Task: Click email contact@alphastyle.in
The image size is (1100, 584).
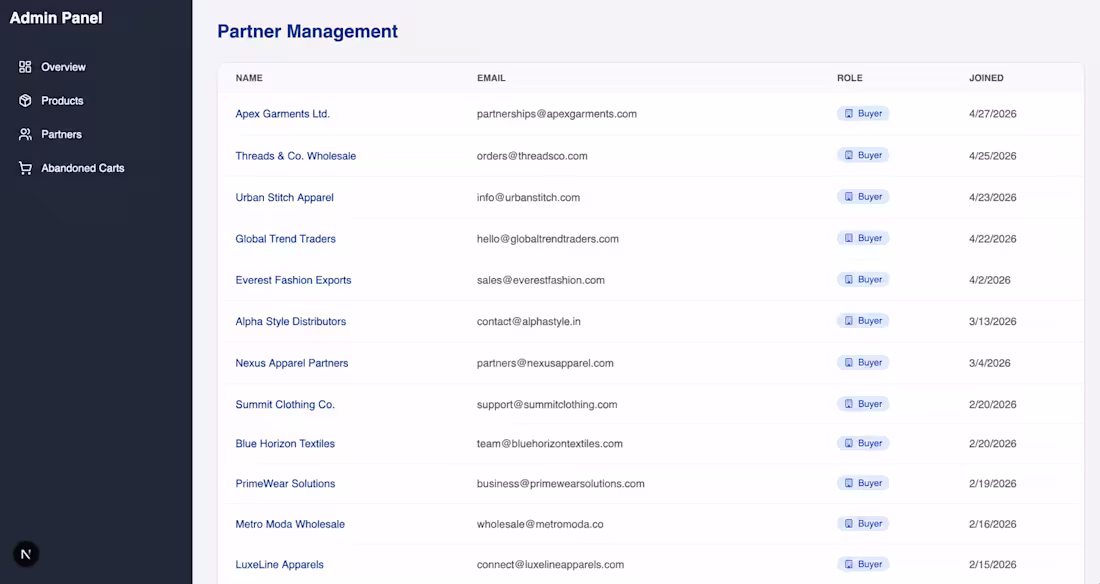Action: pyautogui.click(x=529, y=321)
